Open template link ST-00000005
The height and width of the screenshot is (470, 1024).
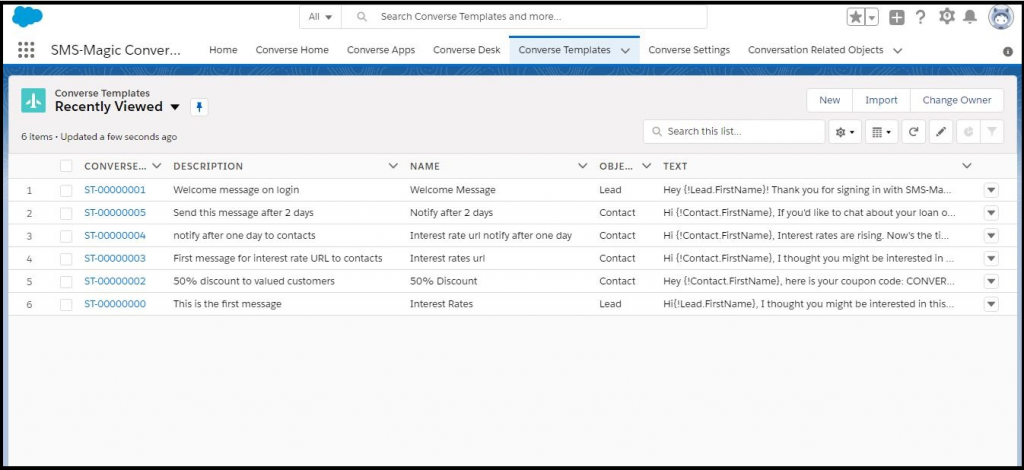[115, 213]
